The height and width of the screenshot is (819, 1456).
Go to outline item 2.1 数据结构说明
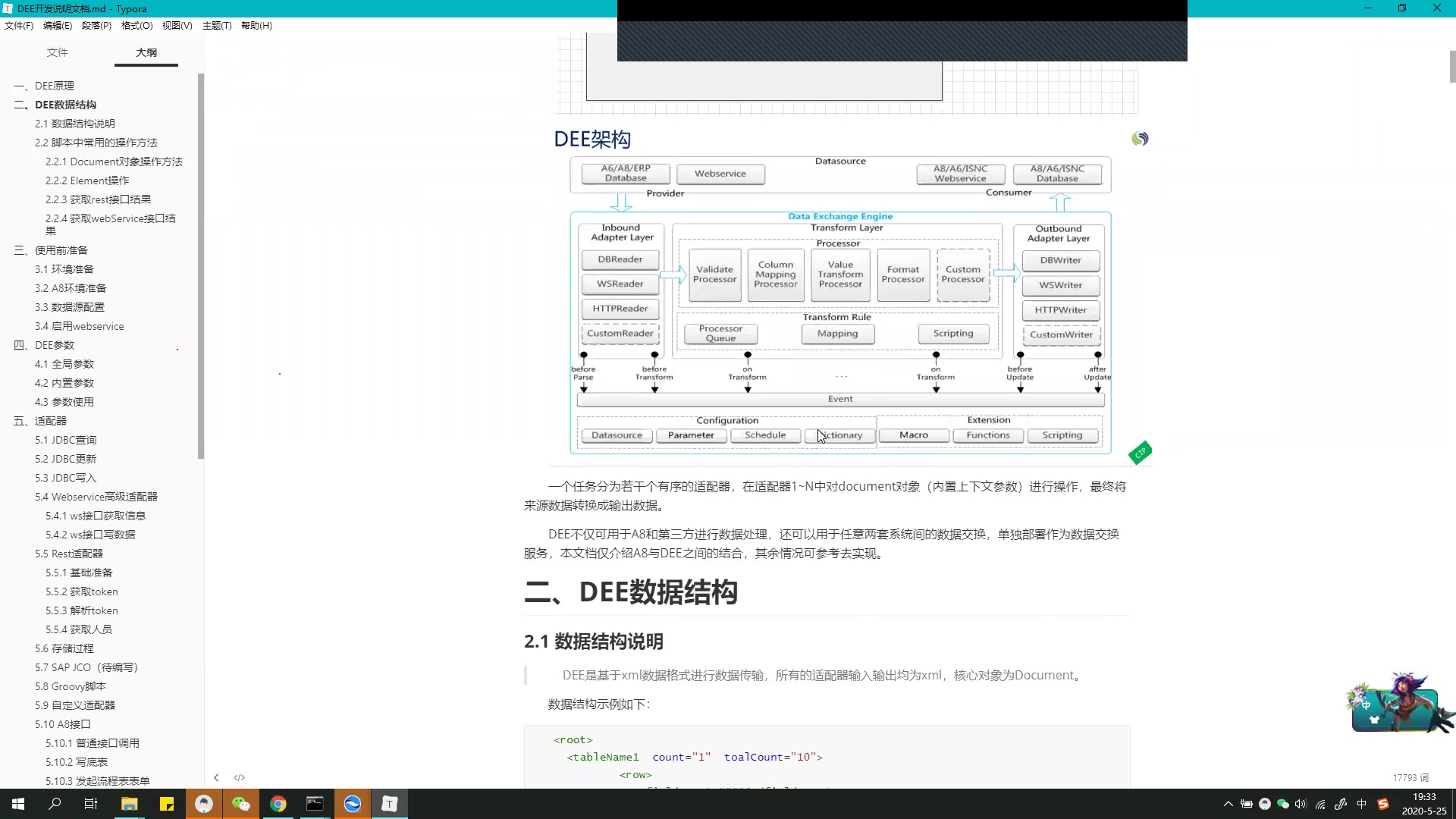[75, 124]
